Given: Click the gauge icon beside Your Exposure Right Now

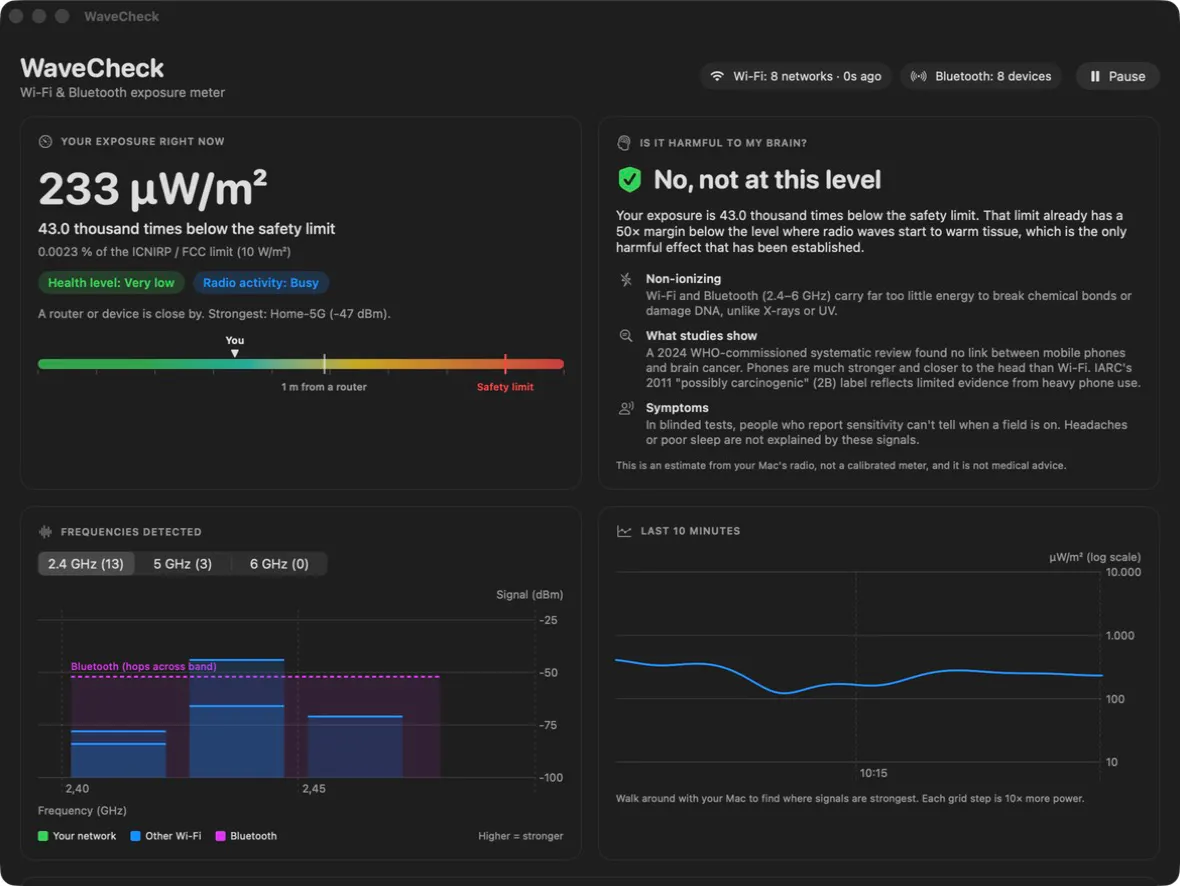Looking at the screenshot, I should pos(45,142).
